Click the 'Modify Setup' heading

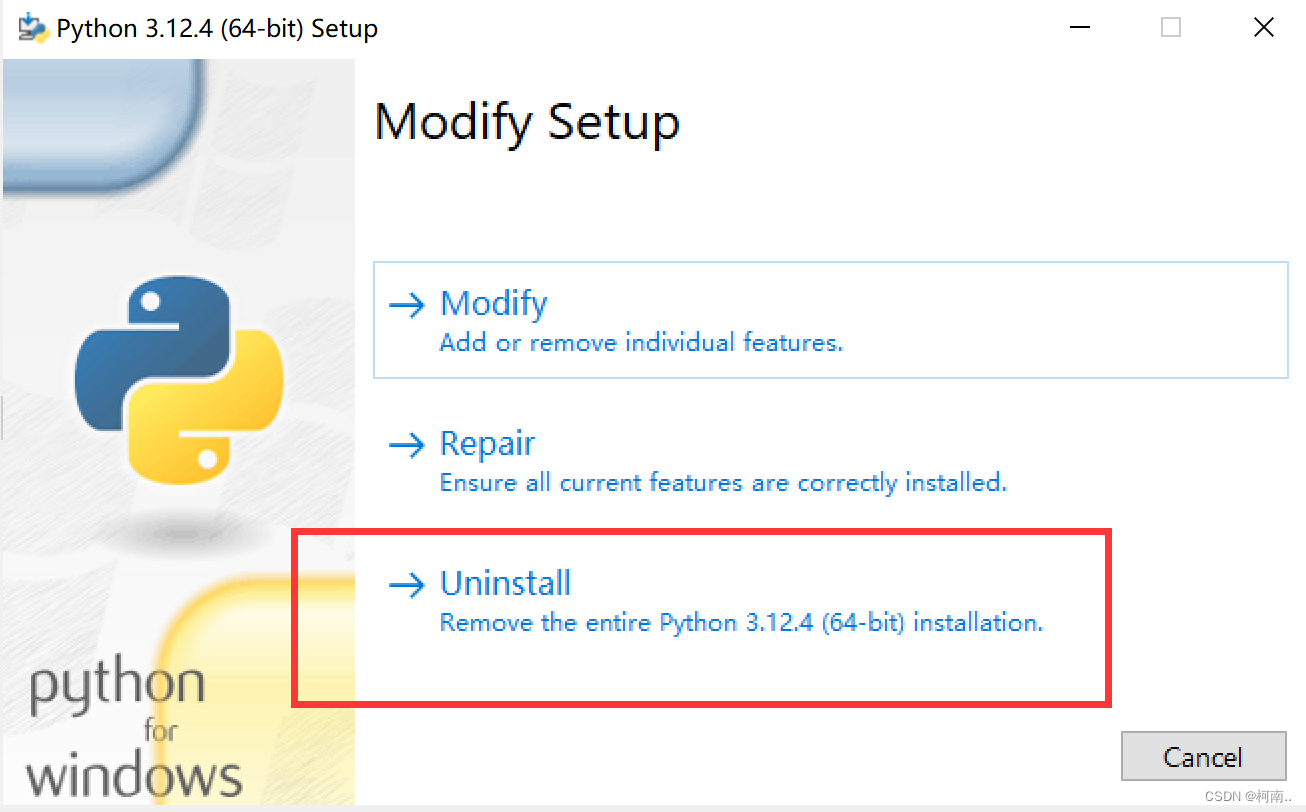coord(527,123)
